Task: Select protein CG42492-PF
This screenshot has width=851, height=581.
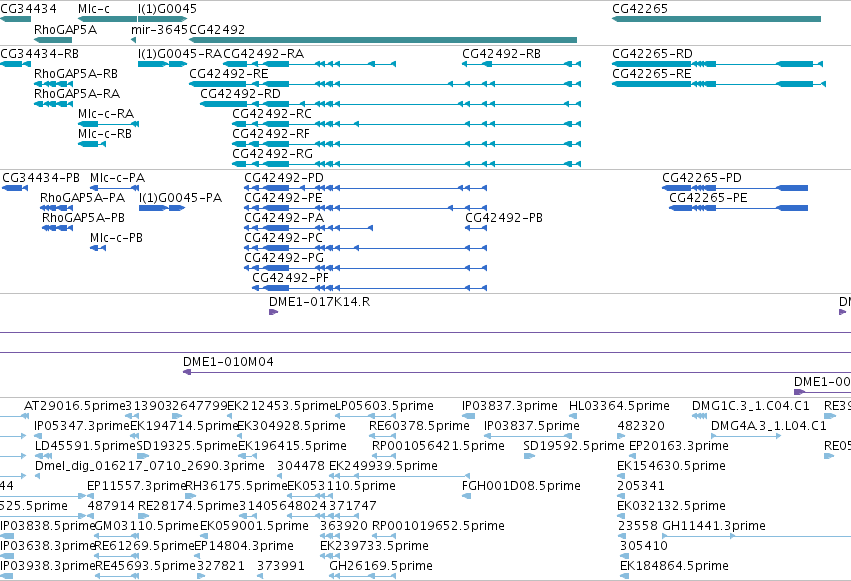Action: point(370,288)
